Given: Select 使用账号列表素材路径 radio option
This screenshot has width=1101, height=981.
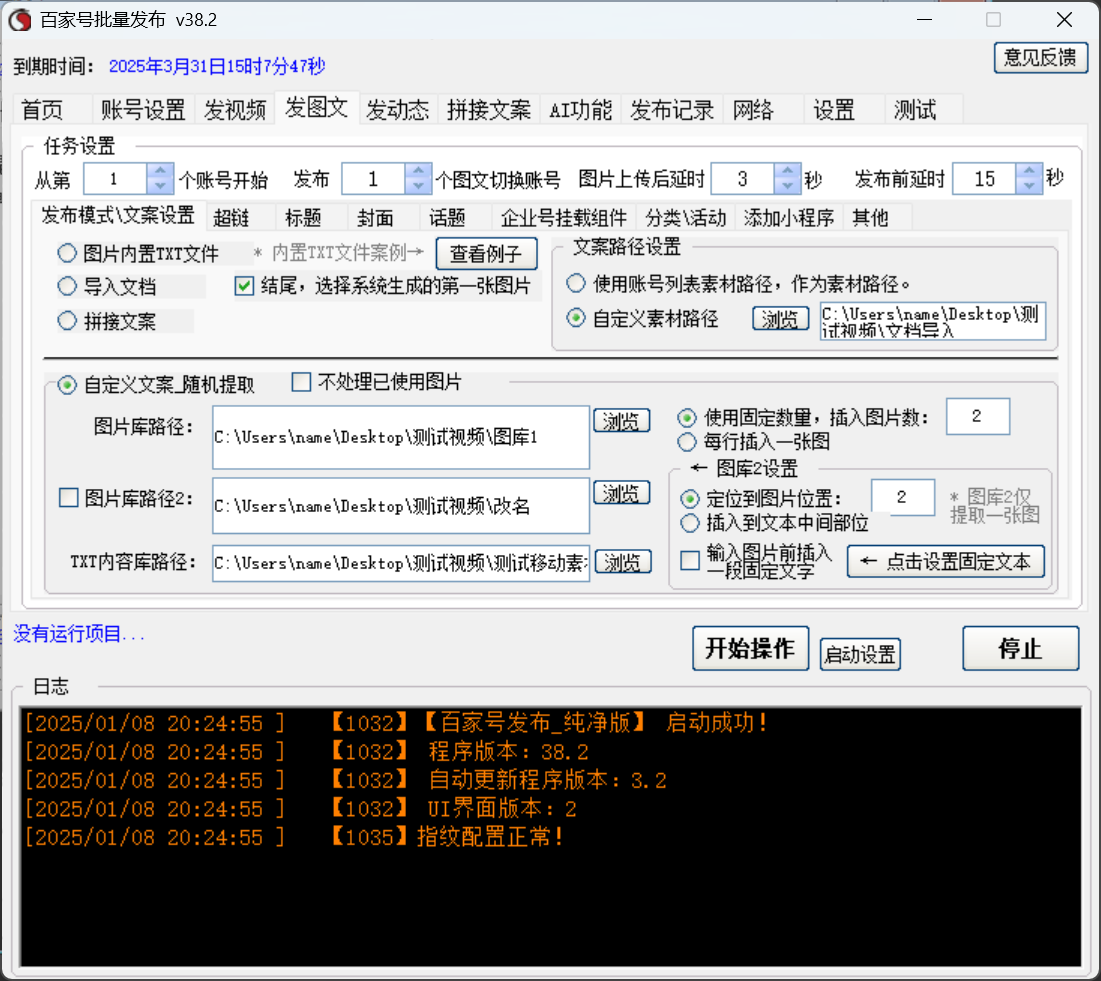Looking at the screenshot, I should tap(576, 284).
